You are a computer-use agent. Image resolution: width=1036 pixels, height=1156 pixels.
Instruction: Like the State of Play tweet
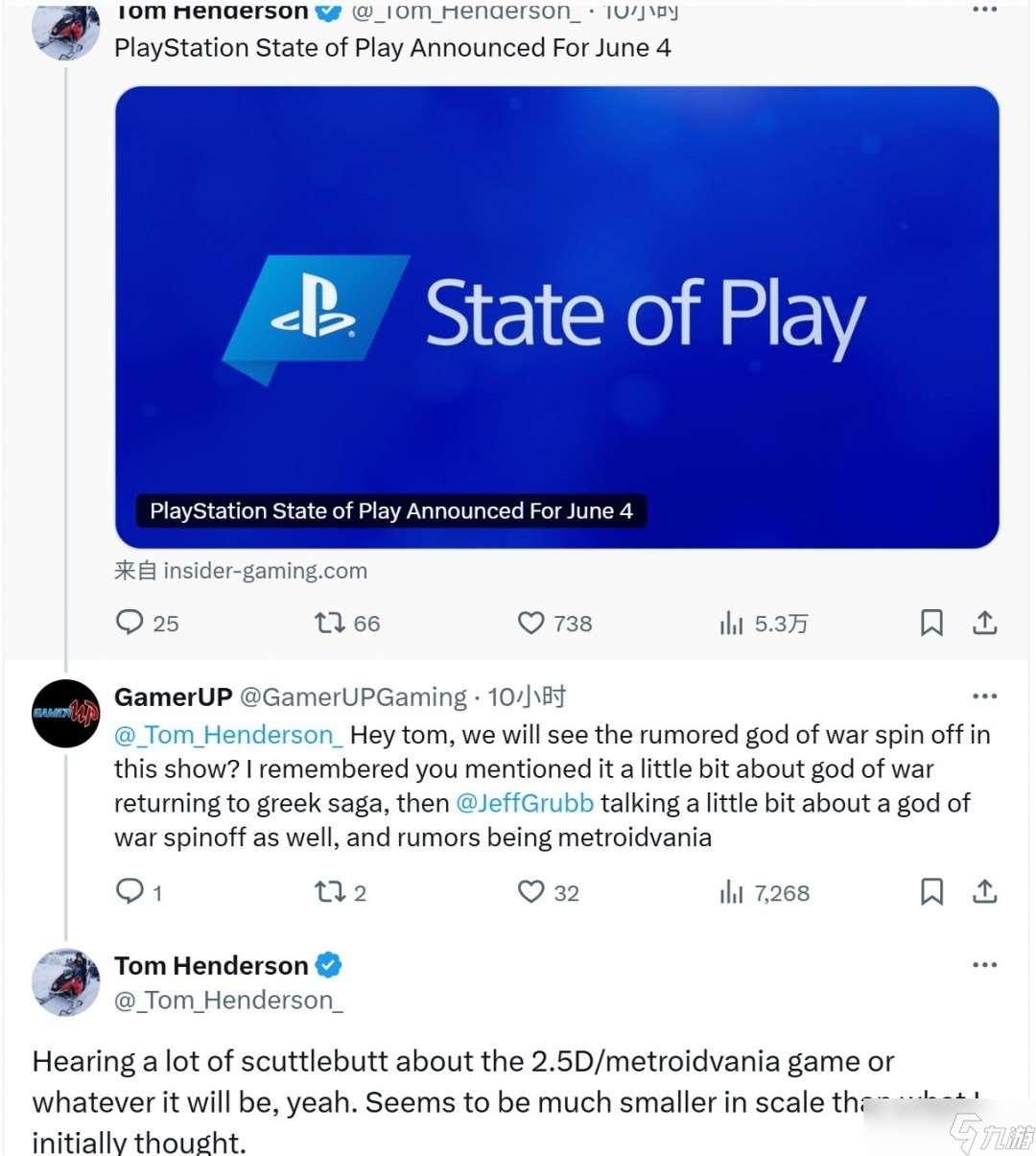click(x=530, y=624)
